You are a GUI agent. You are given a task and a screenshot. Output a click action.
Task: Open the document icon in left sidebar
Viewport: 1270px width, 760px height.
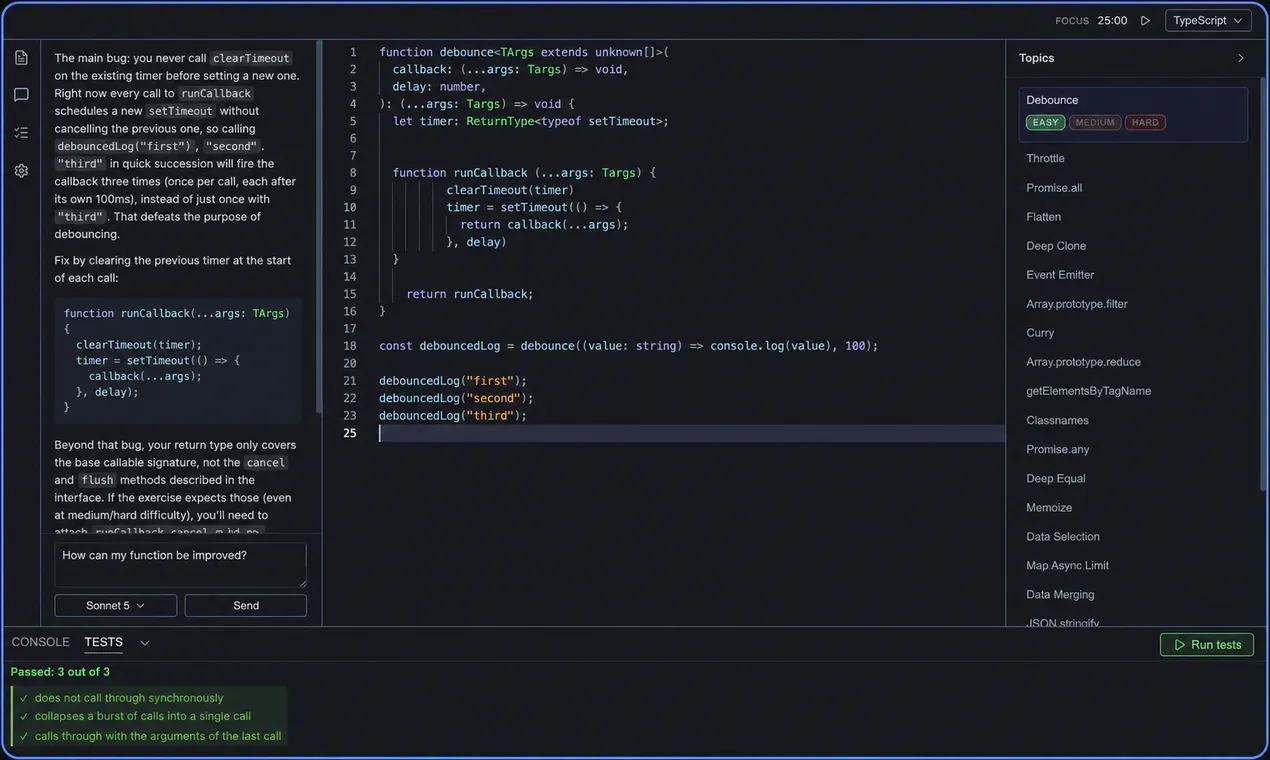(21, 58)
